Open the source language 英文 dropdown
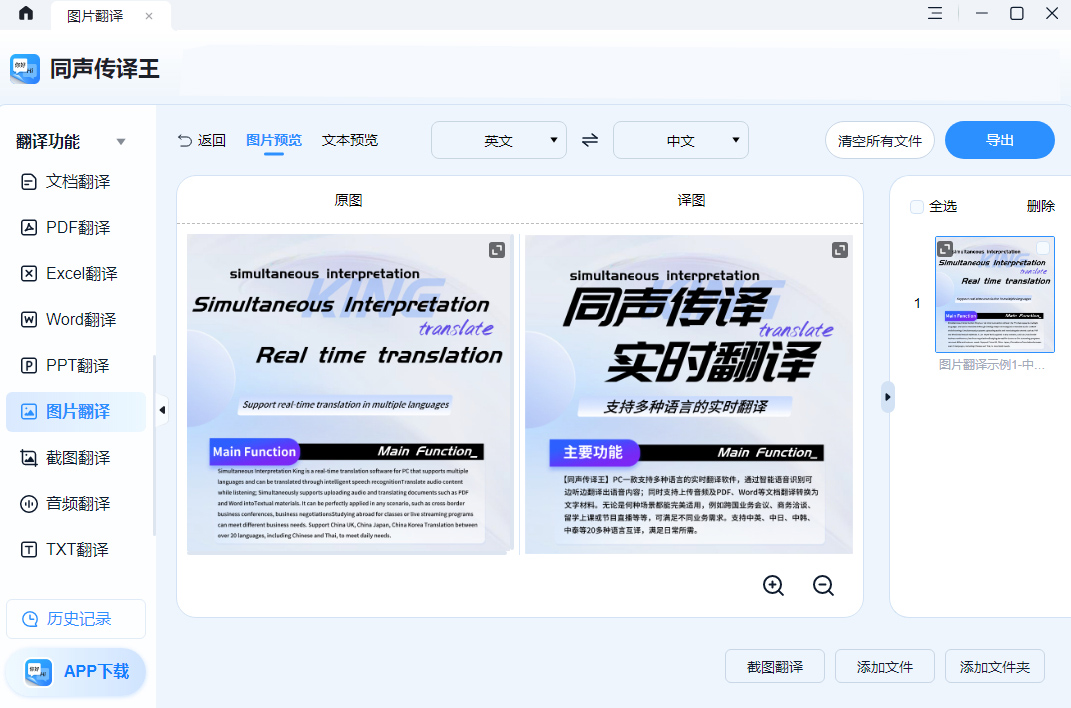Viewport: 1071px width, 708px height. pyautogui.click(x=499, y=141)
